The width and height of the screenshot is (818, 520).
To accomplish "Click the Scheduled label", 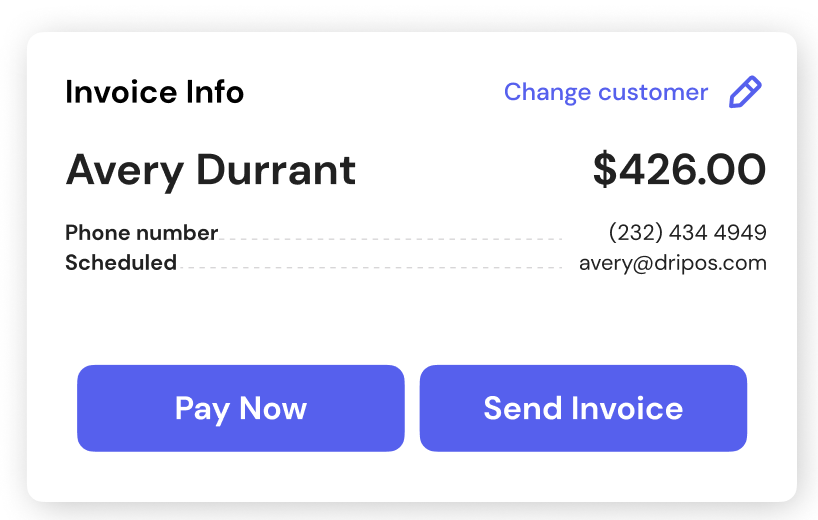I will point(121,263).
